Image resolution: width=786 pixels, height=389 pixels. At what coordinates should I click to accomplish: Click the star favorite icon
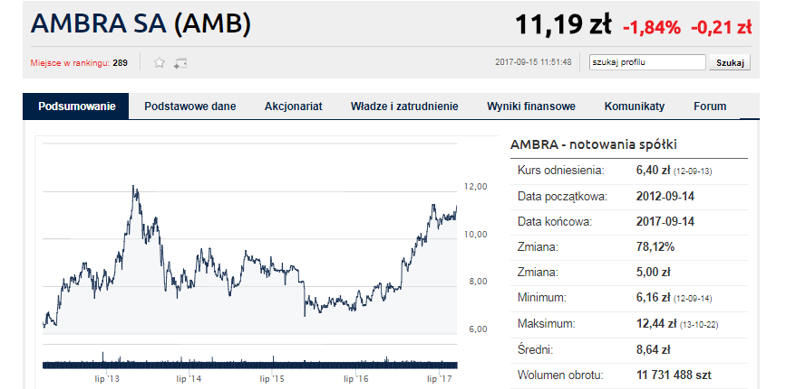coord(159,63)
